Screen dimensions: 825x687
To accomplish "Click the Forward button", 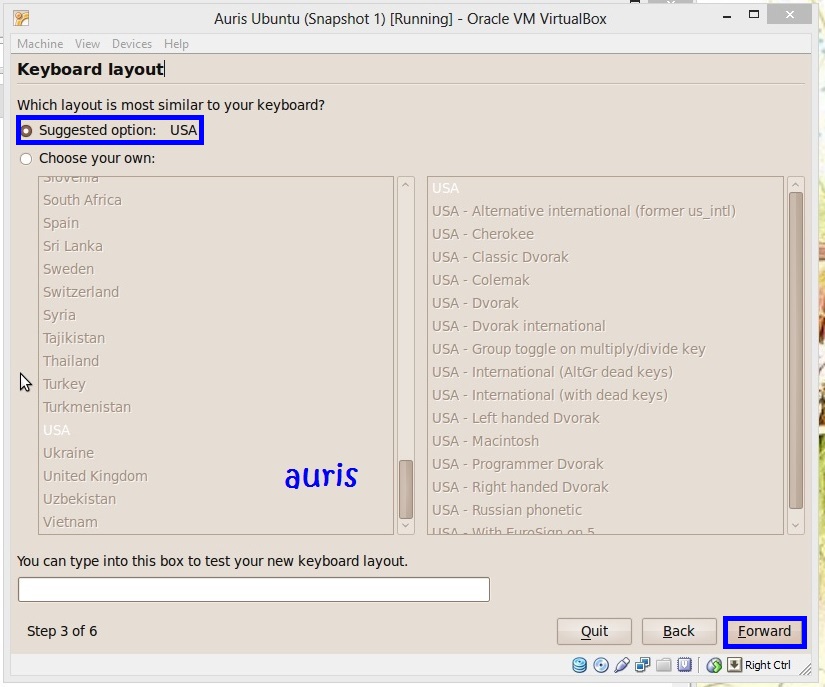I will [x=764, y=631].
